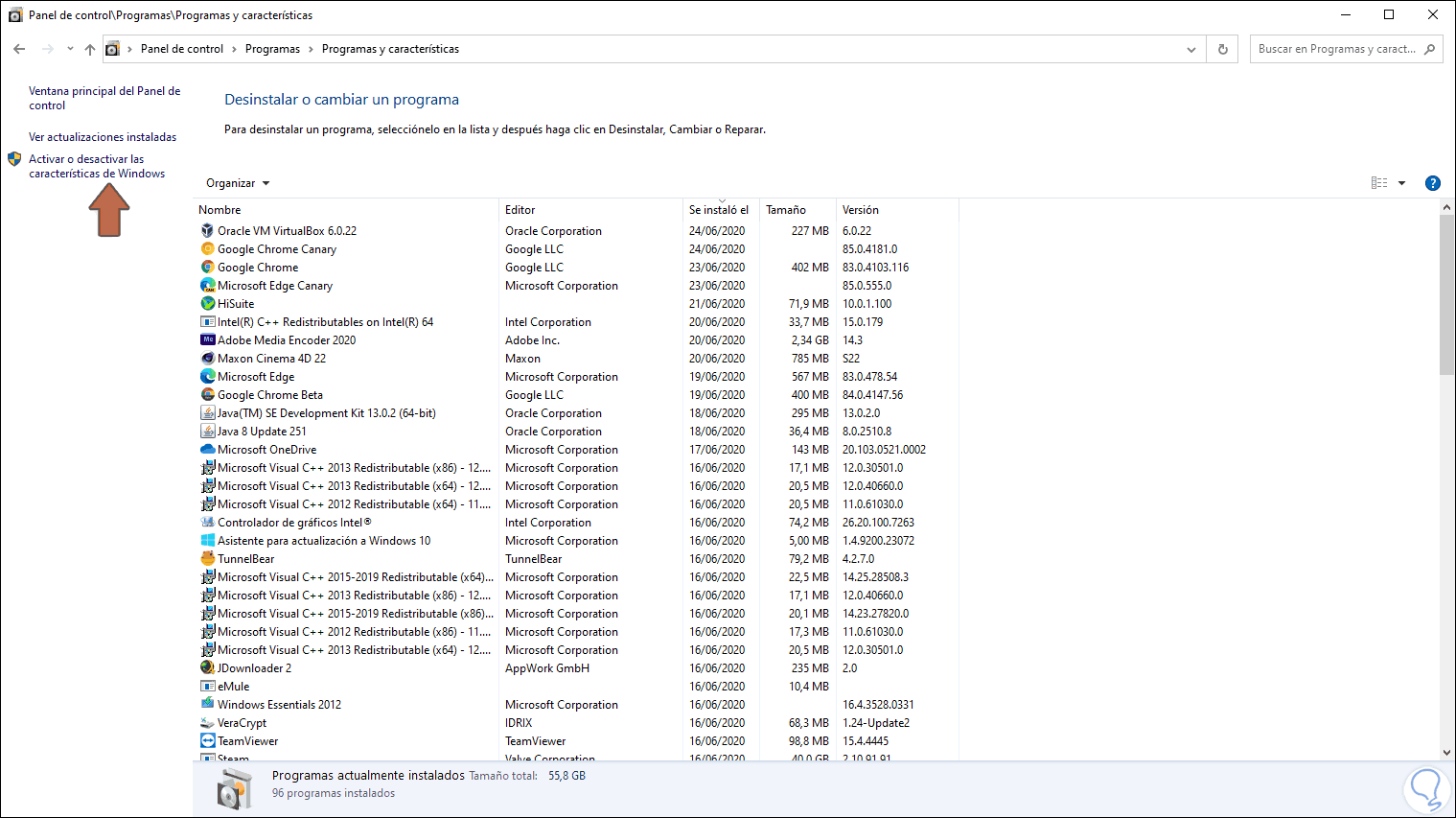This screenshot has width=1456, height=818.
Task: Click the TeamViewer program icon
Action: (207, 740)
